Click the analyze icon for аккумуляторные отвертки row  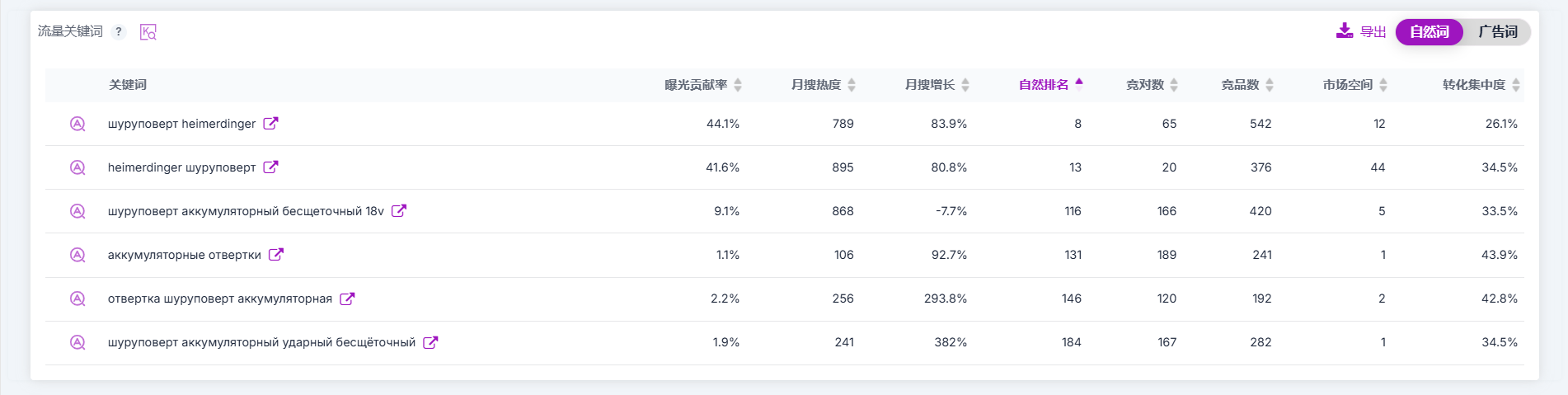tap(77, 255)
